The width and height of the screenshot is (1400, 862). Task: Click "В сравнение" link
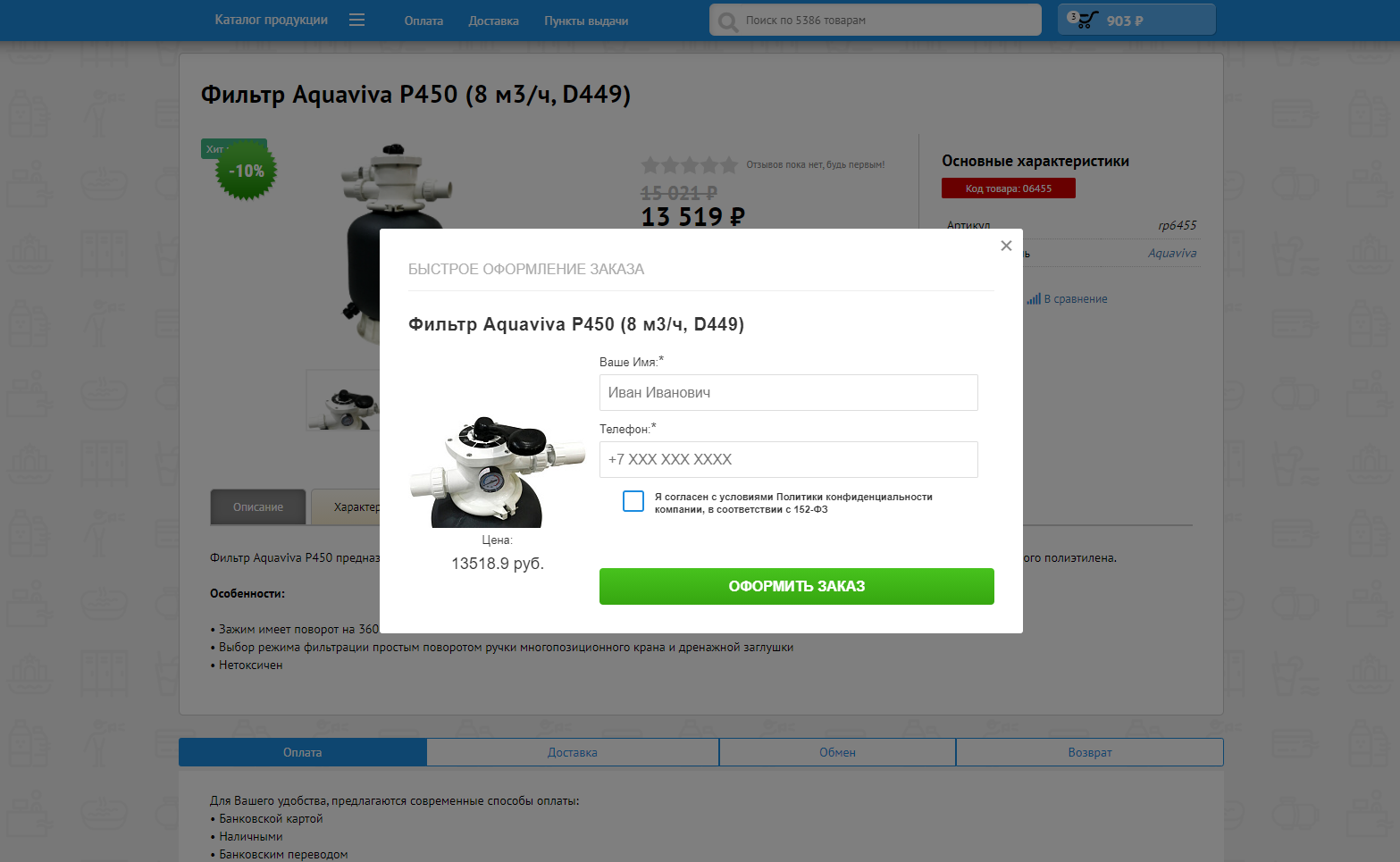[x=1076, y=299]
